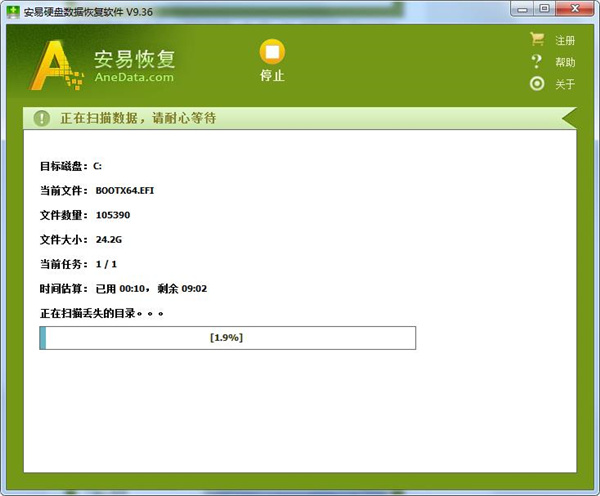Click the time estimate 已用 00:10 text

coord(121,289)
